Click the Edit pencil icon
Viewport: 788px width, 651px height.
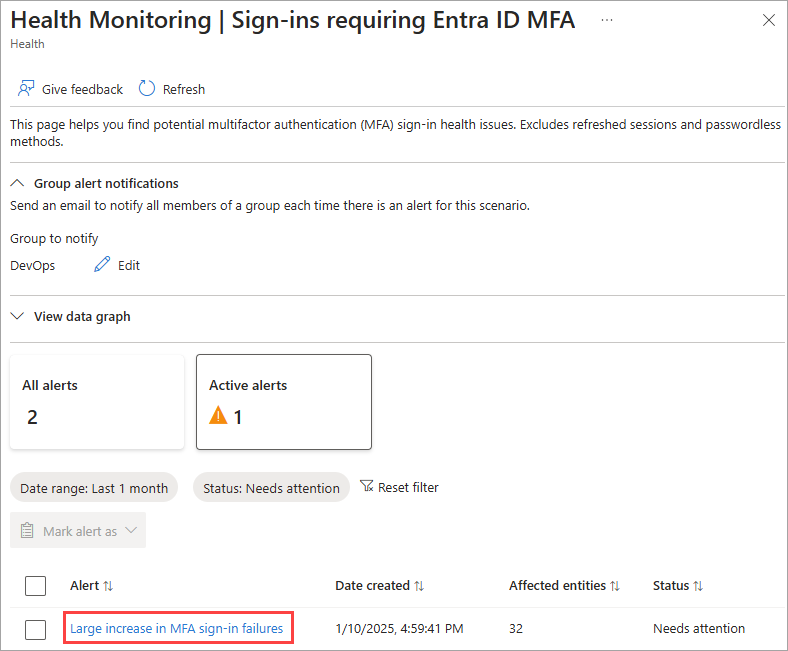pyautogui.click(x=102, y=265)
